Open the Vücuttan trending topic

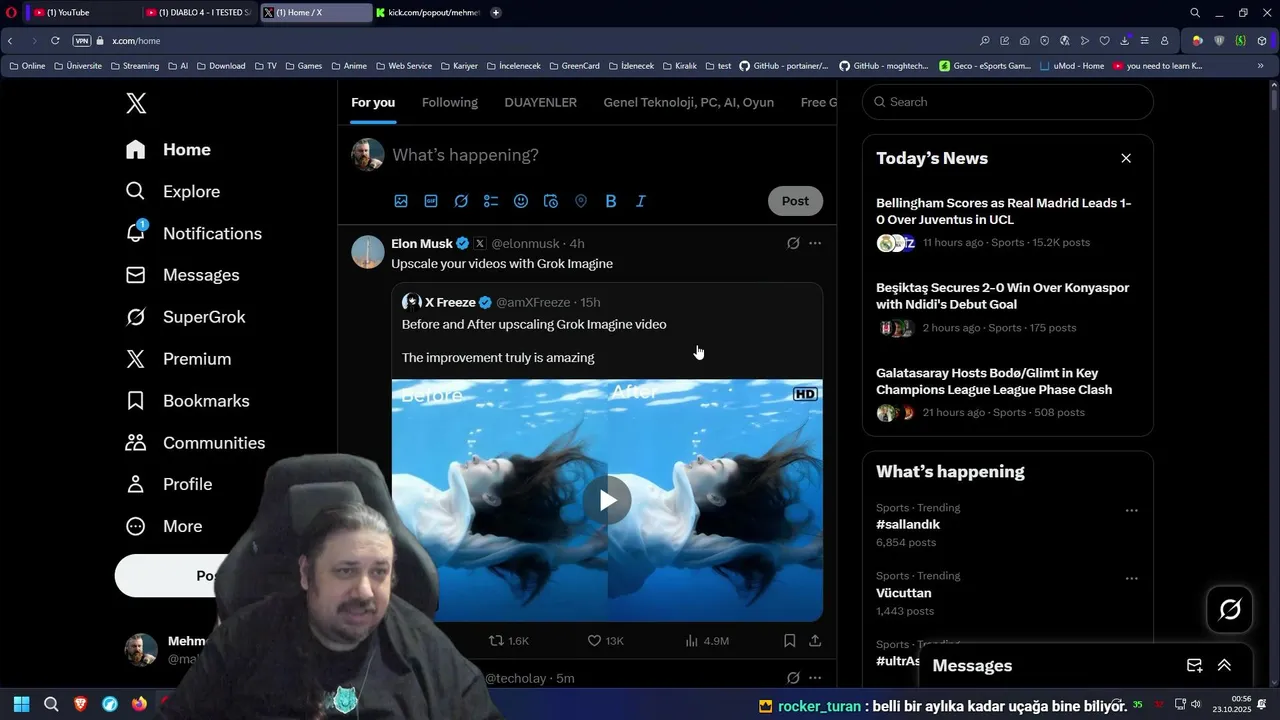(904, 593)
